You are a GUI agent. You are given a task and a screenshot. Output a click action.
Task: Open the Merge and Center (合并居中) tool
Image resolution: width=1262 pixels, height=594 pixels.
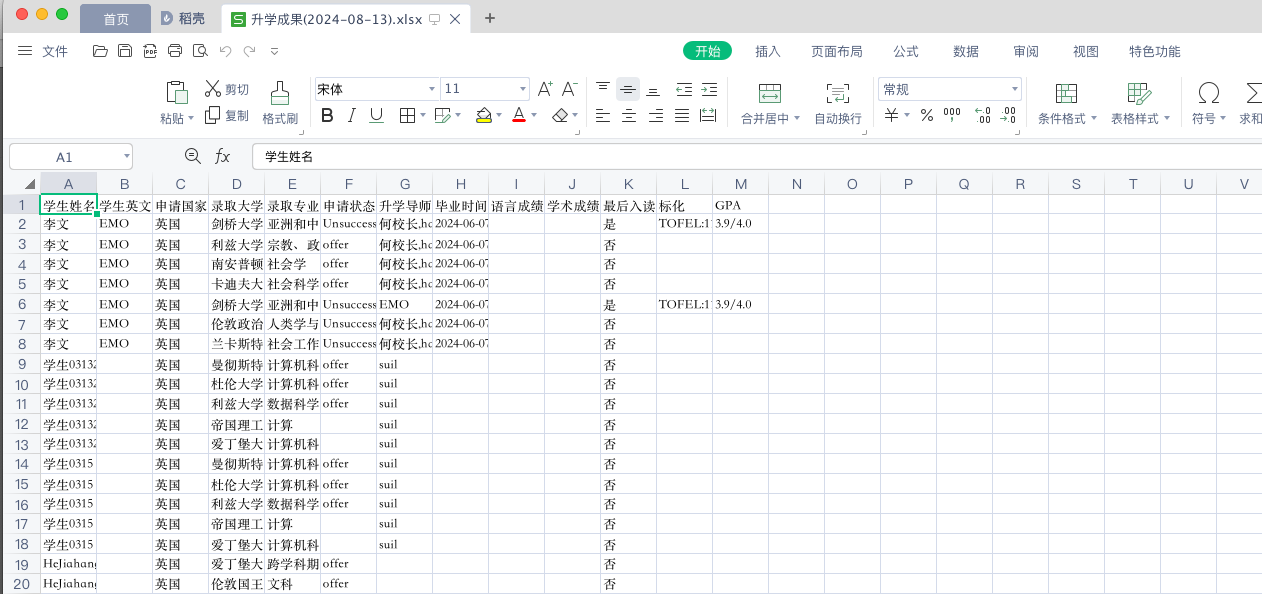click(770, 93)
